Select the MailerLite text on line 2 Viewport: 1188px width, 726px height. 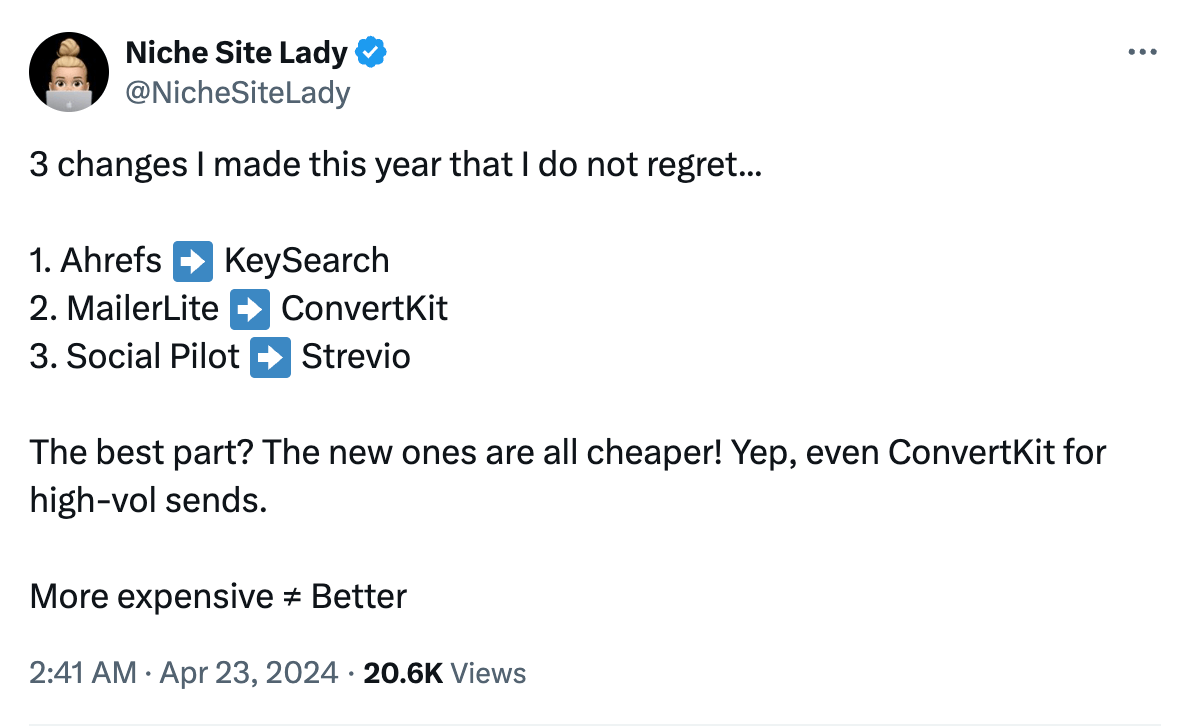click(x=143, y=308)
